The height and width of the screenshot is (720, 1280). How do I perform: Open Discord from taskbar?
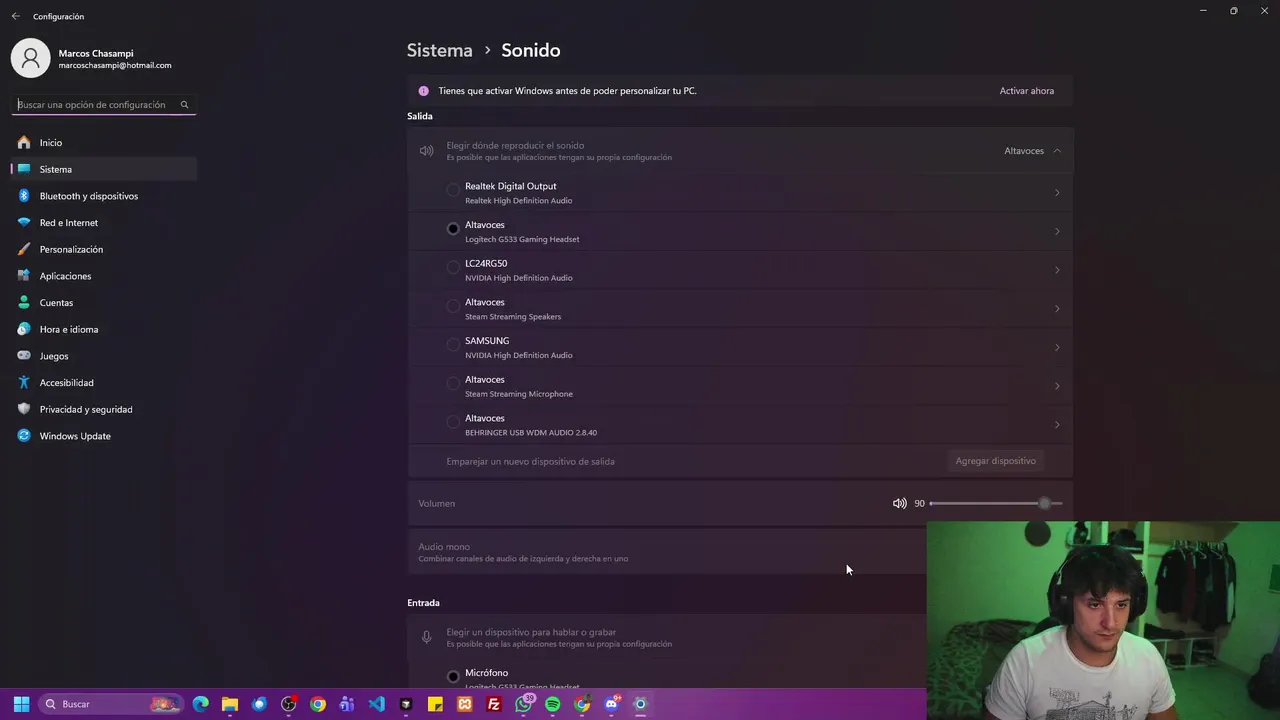point(612,704)
